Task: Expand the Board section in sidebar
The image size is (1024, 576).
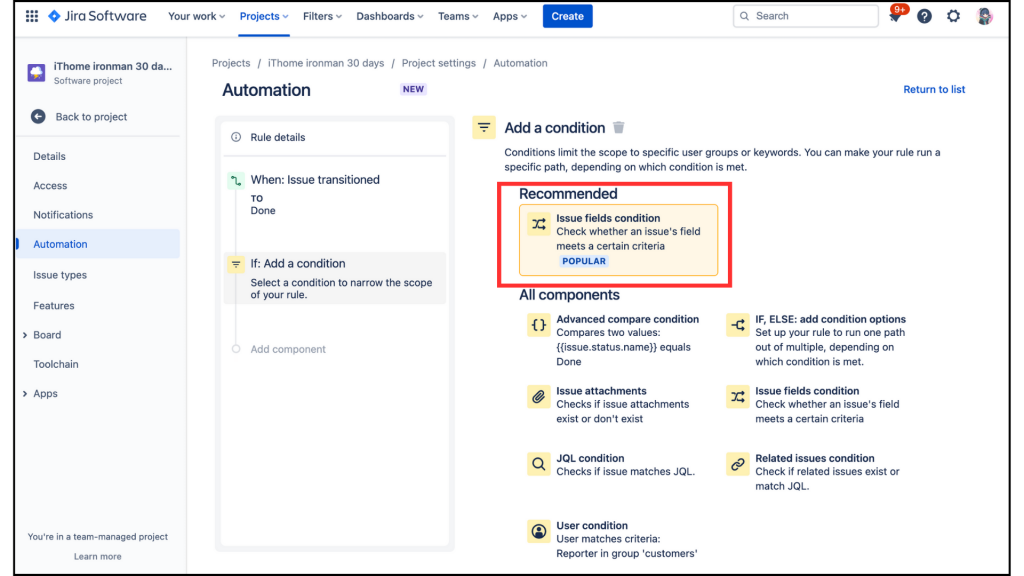Action: 25,335
